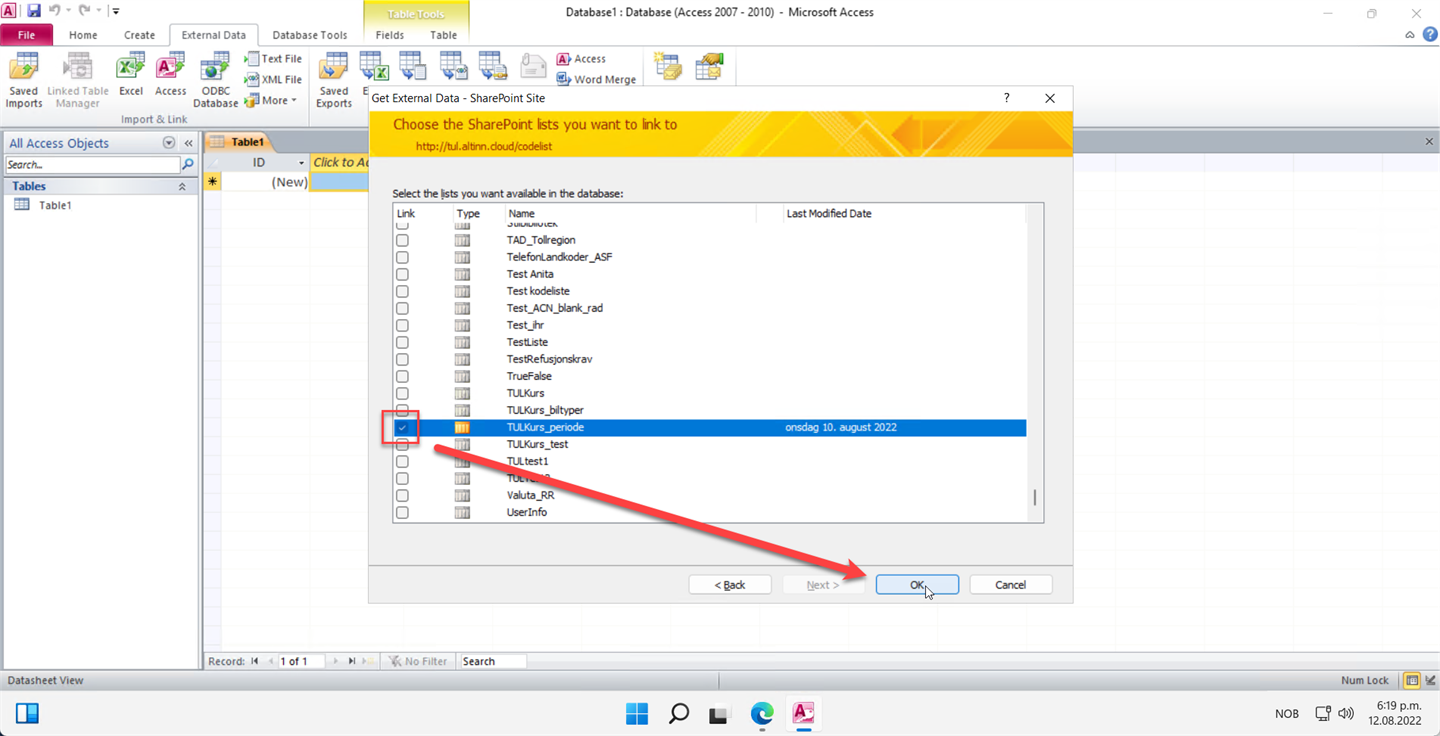The height and width of the screenshot is (736, 1440).
Task: Switch to the Fields tab
Action: (x=390, y=35)
